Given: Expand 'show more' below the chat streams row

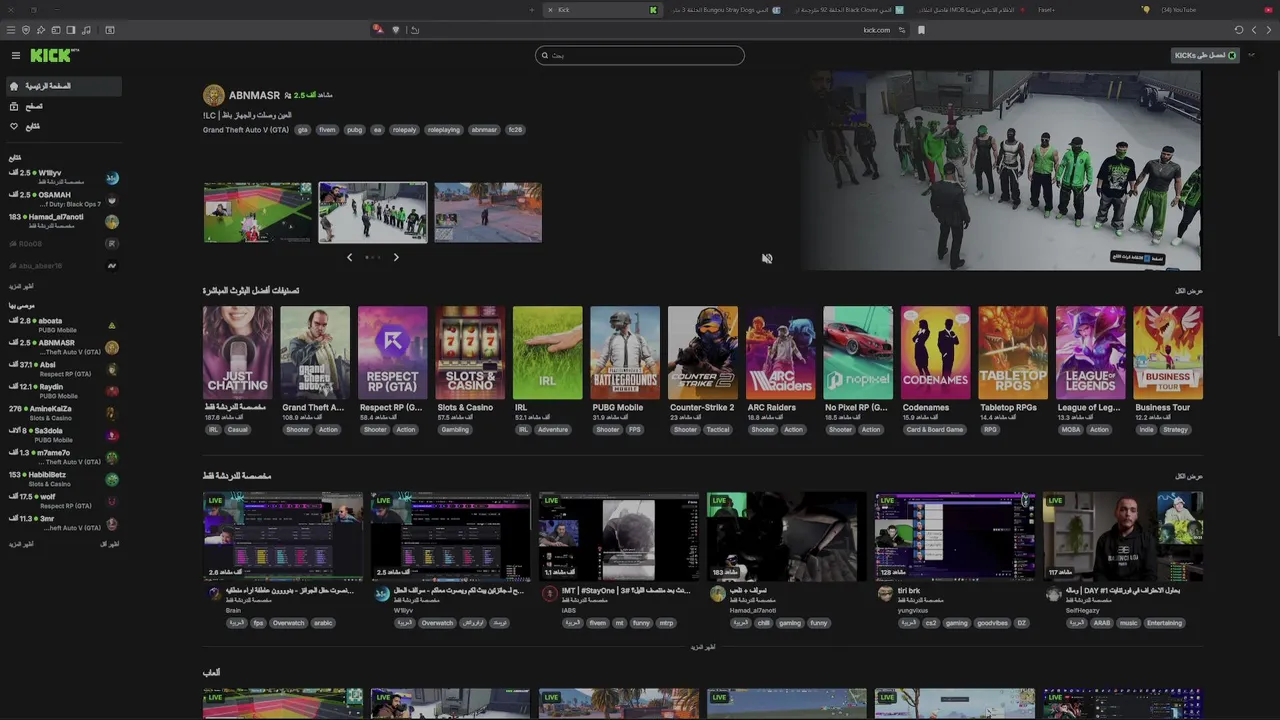Looking at the screenshot, I should pyautogui.click(x=703, y=647).
